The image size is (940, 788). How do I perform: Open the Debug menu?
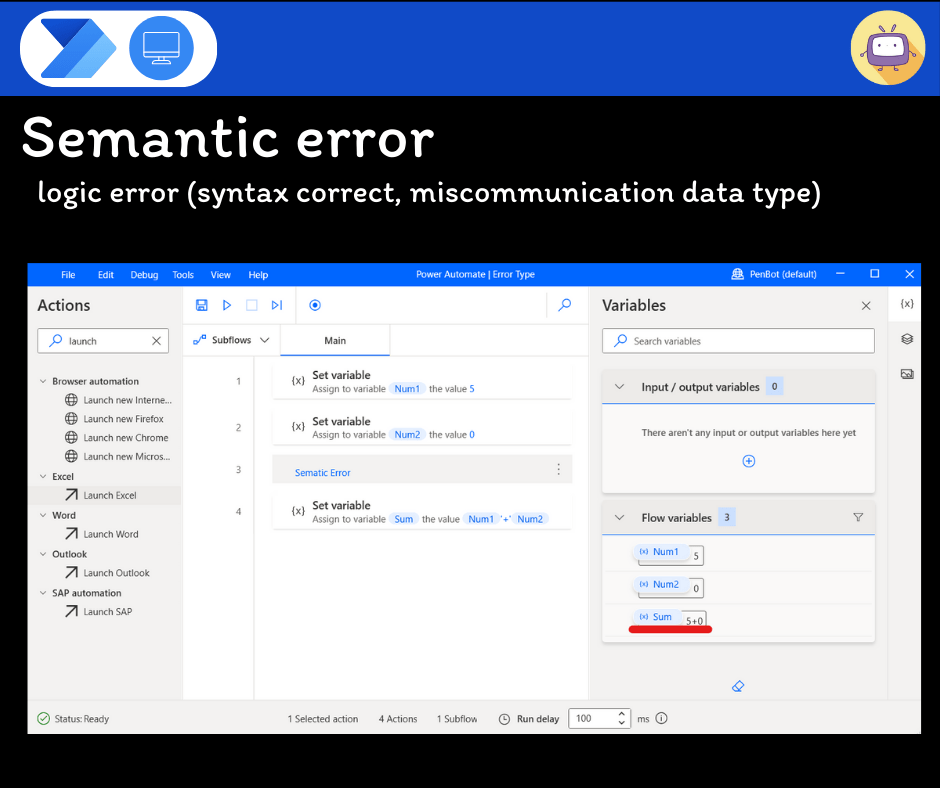click(144, 275)
